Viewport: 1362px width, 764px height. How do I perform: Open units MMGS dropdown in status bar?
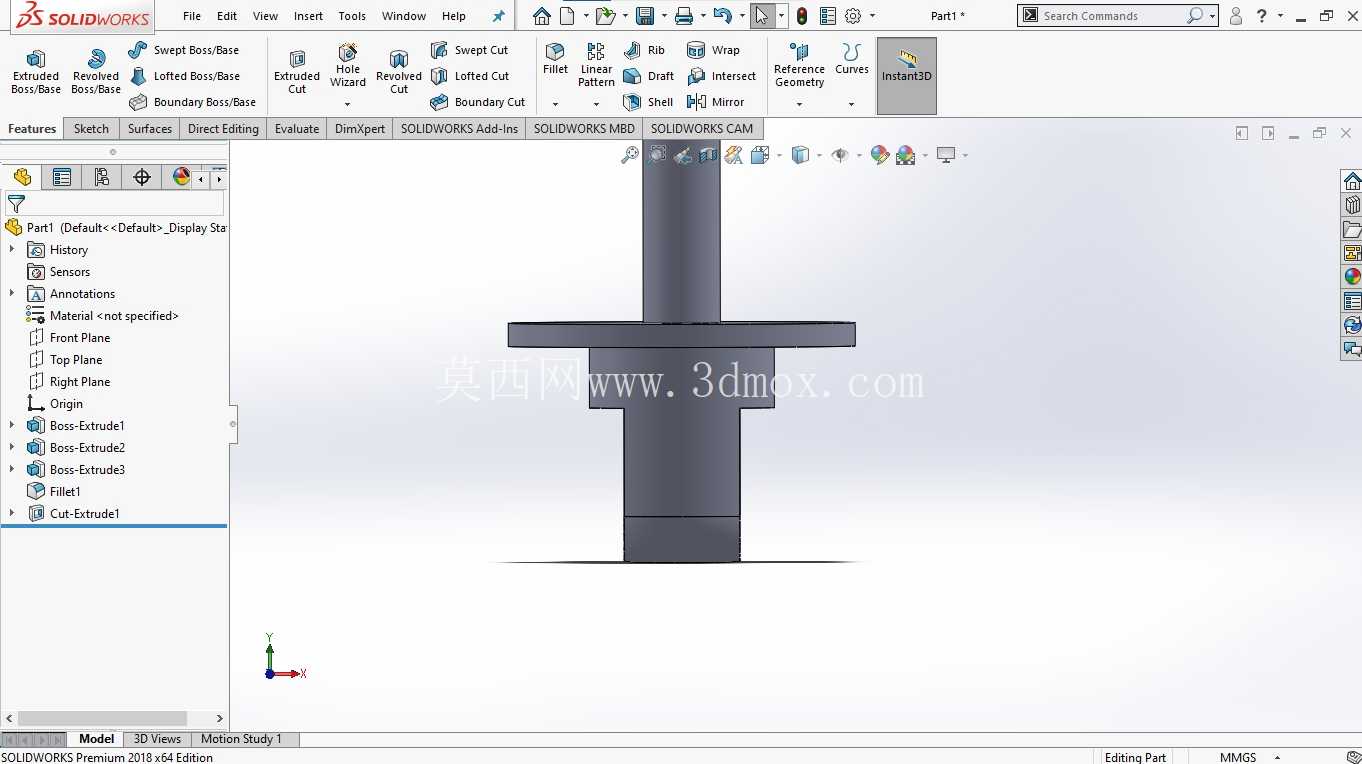tap(1277, 757)
